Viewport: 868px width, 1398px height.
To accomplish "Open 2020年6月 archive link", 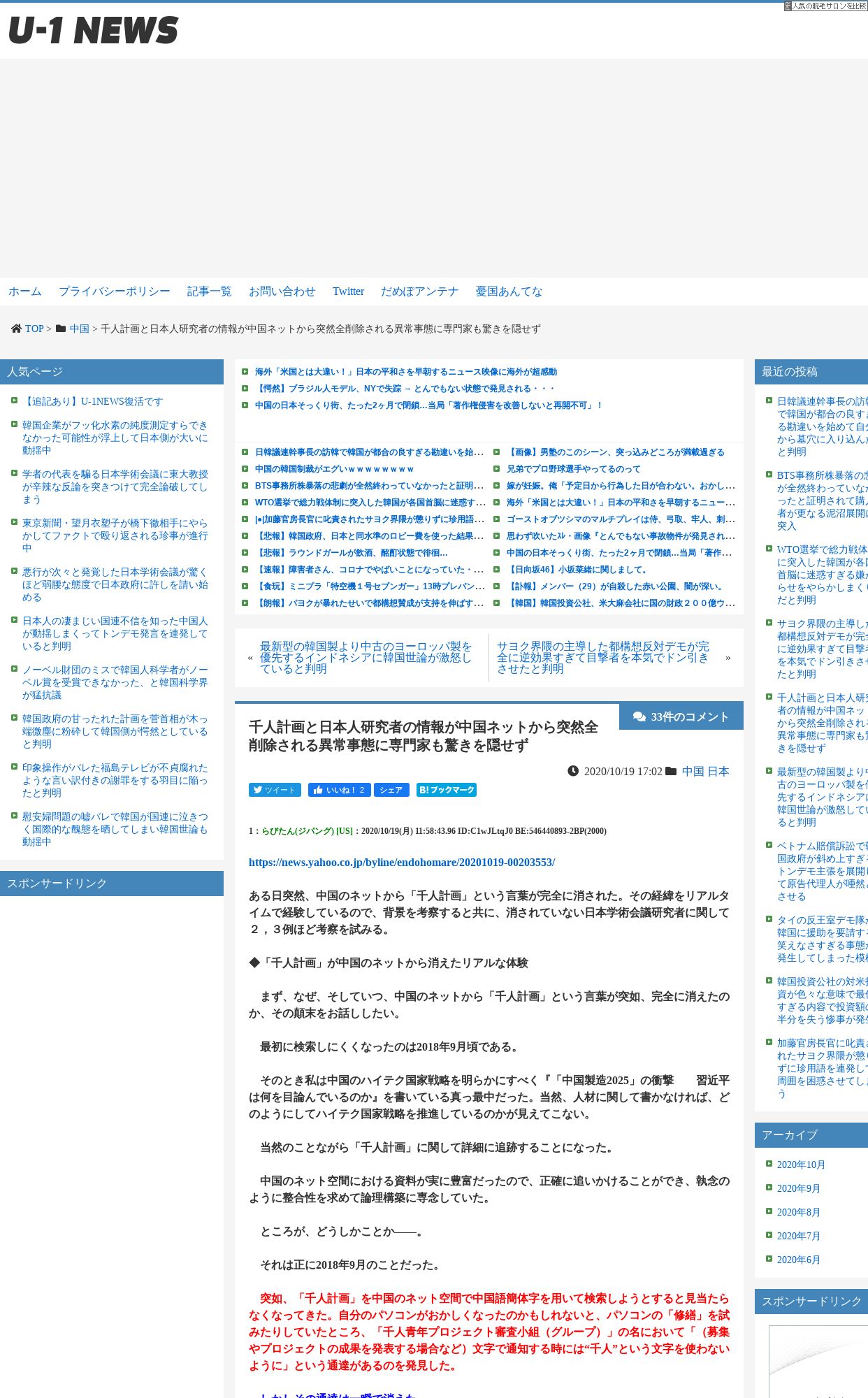I will click(799, 1260).
